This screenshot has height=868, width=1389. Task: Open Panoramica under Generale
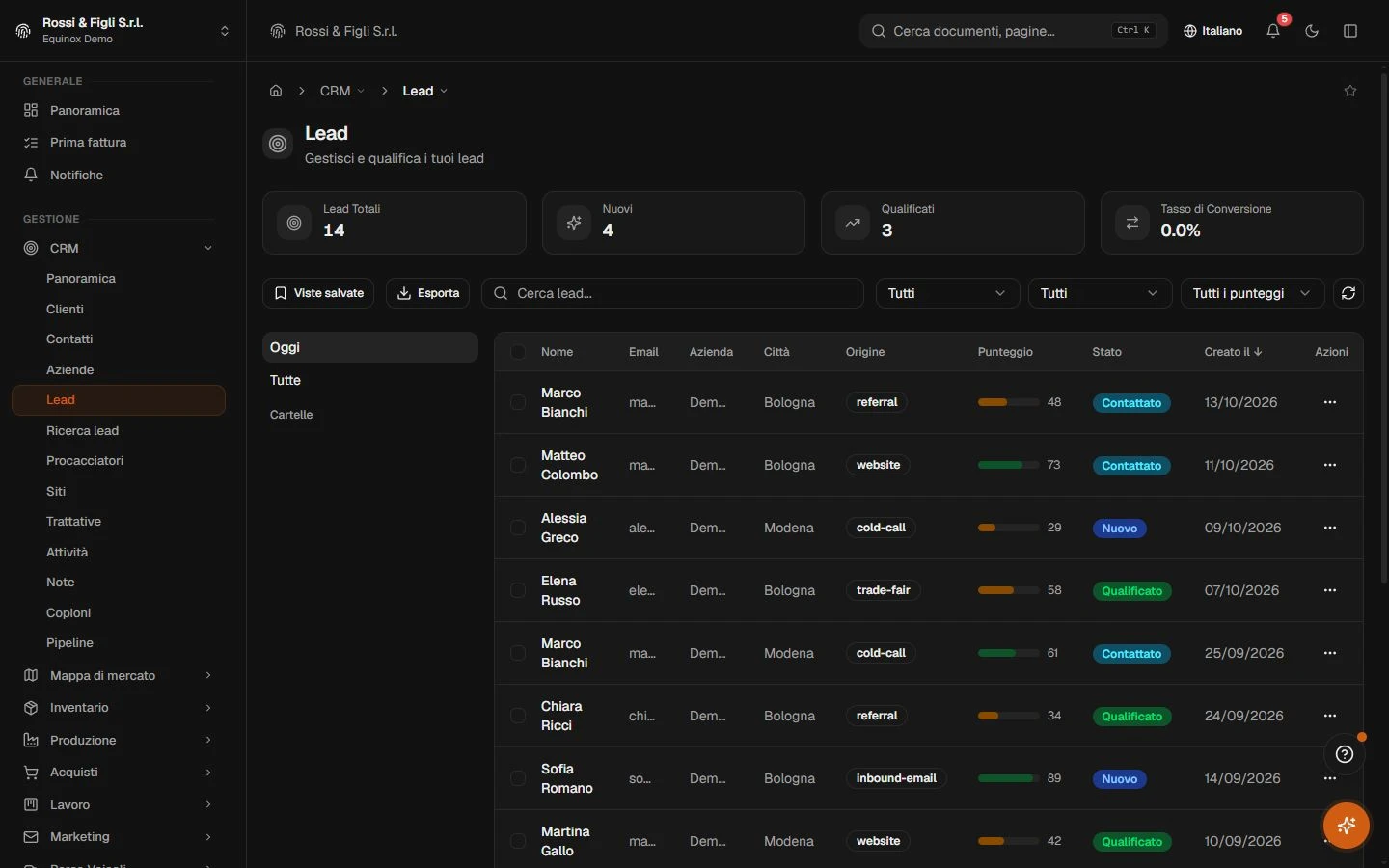[x=119, y=110]
